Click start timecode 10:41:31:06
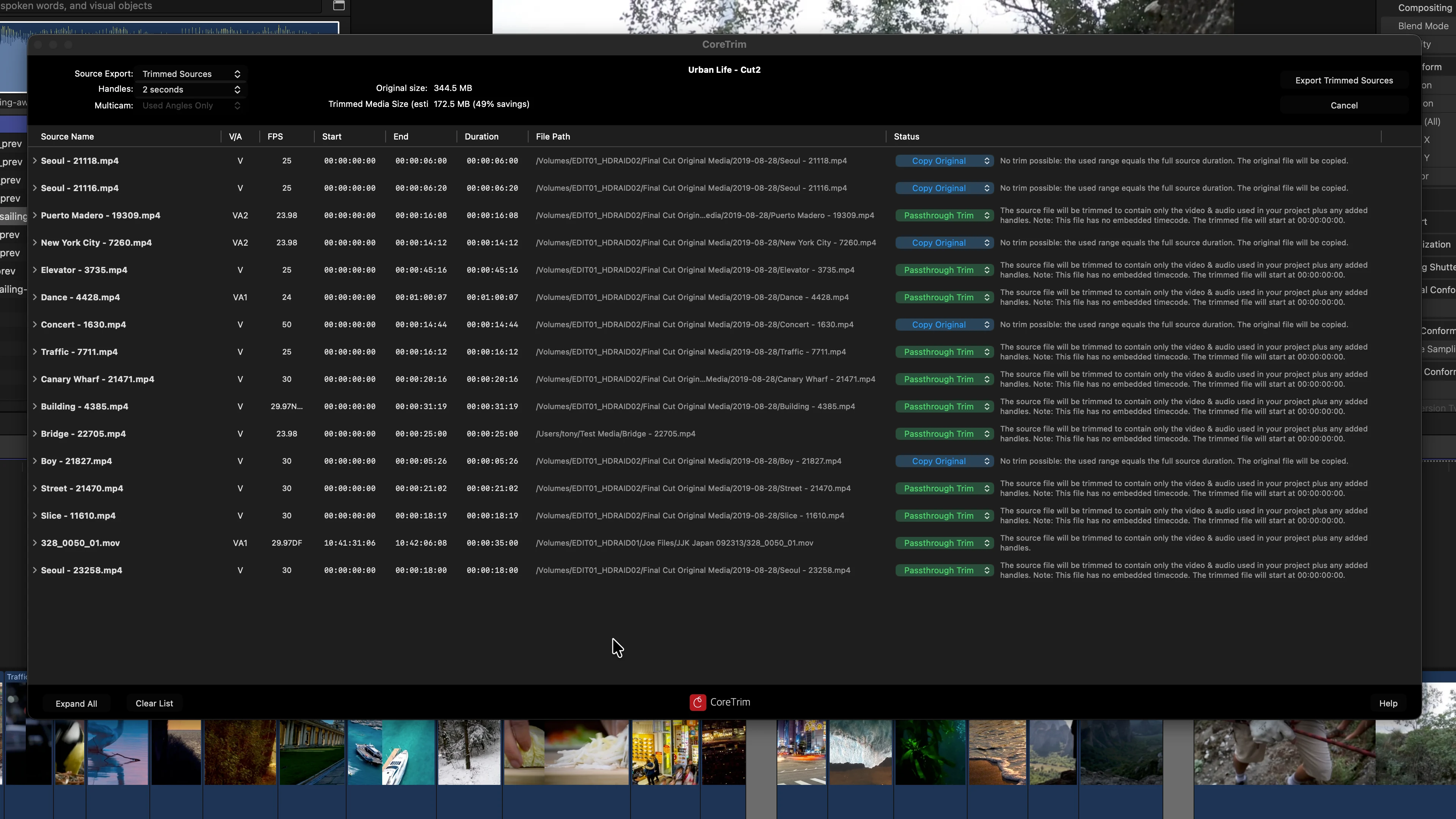This screenshot has height=819, width=1456. pos(349,543)
